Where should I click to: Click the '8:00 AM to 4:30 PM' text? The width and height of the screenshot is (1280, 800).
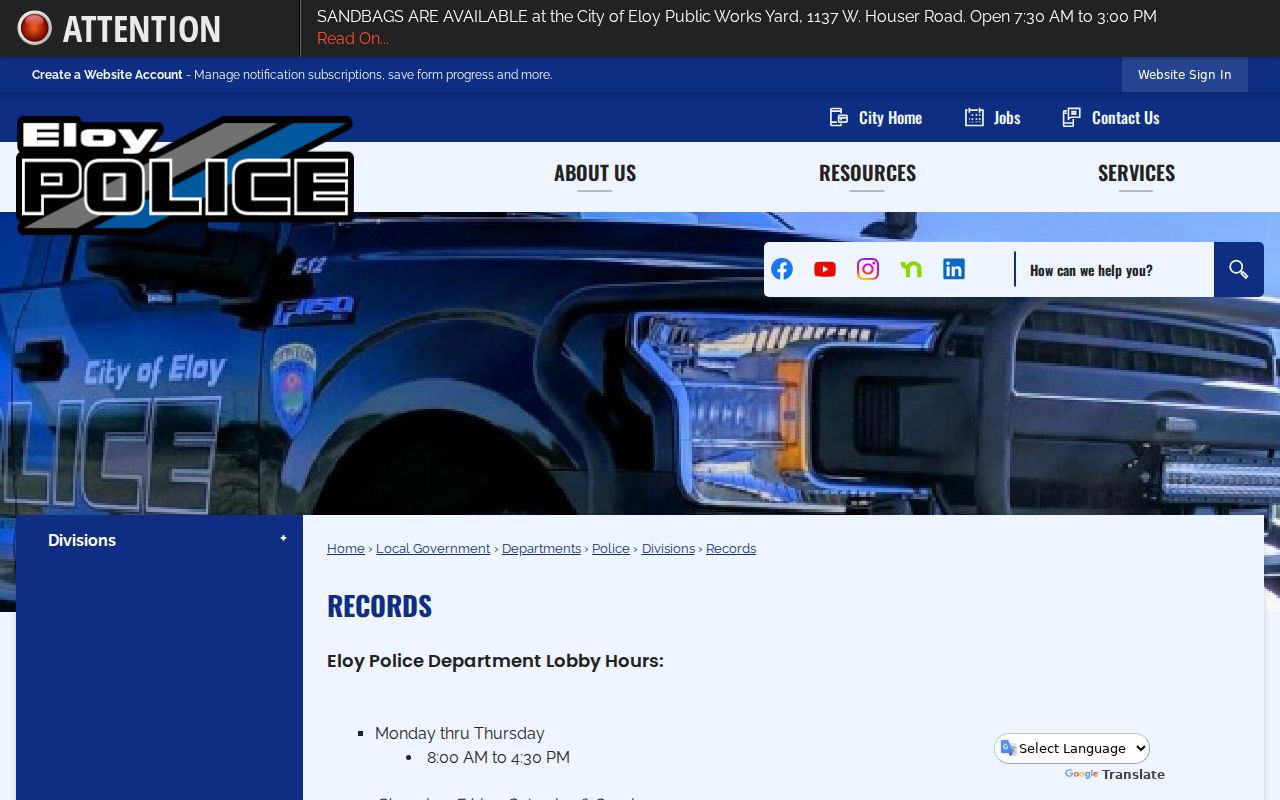pyautogui.click(x=498, y=758)
